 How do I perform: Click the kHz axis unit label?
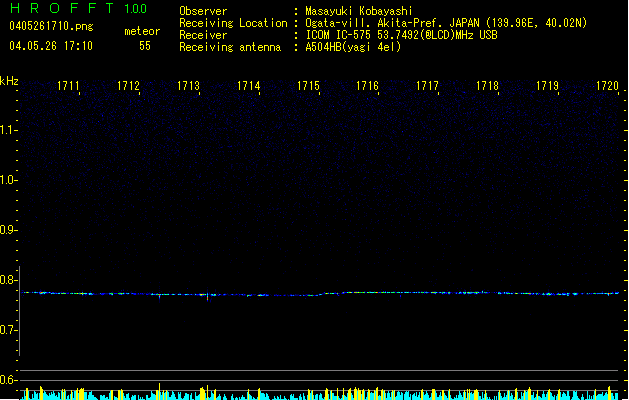click(x=9, y=81)
